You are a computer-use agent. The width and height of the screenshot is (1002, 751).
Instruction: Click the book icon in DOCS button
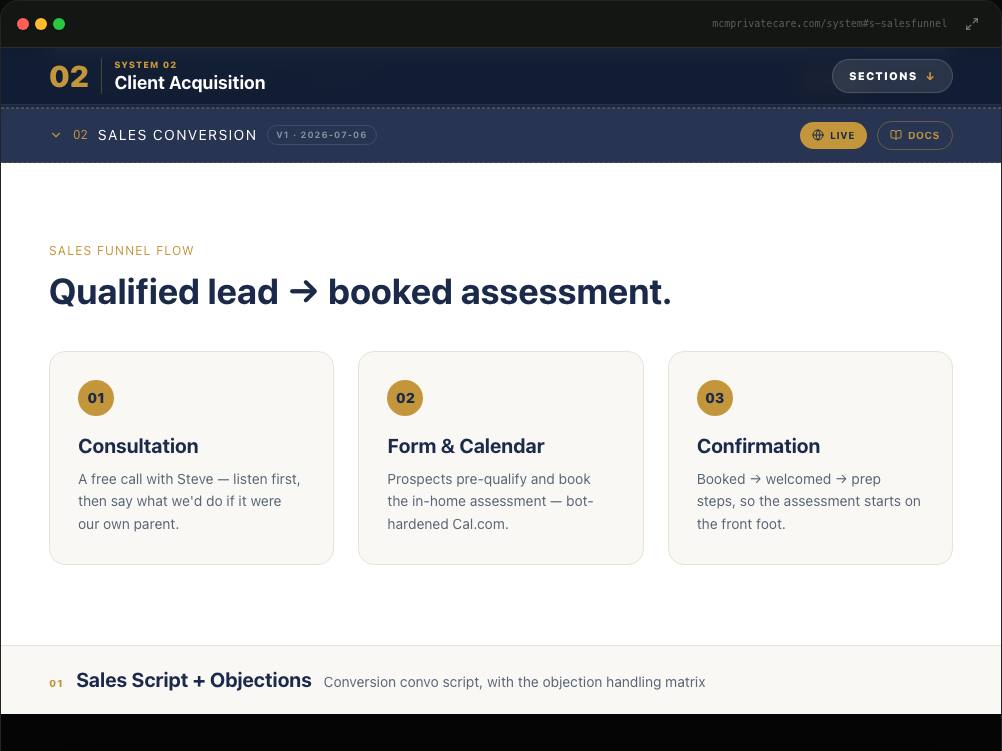896,135
